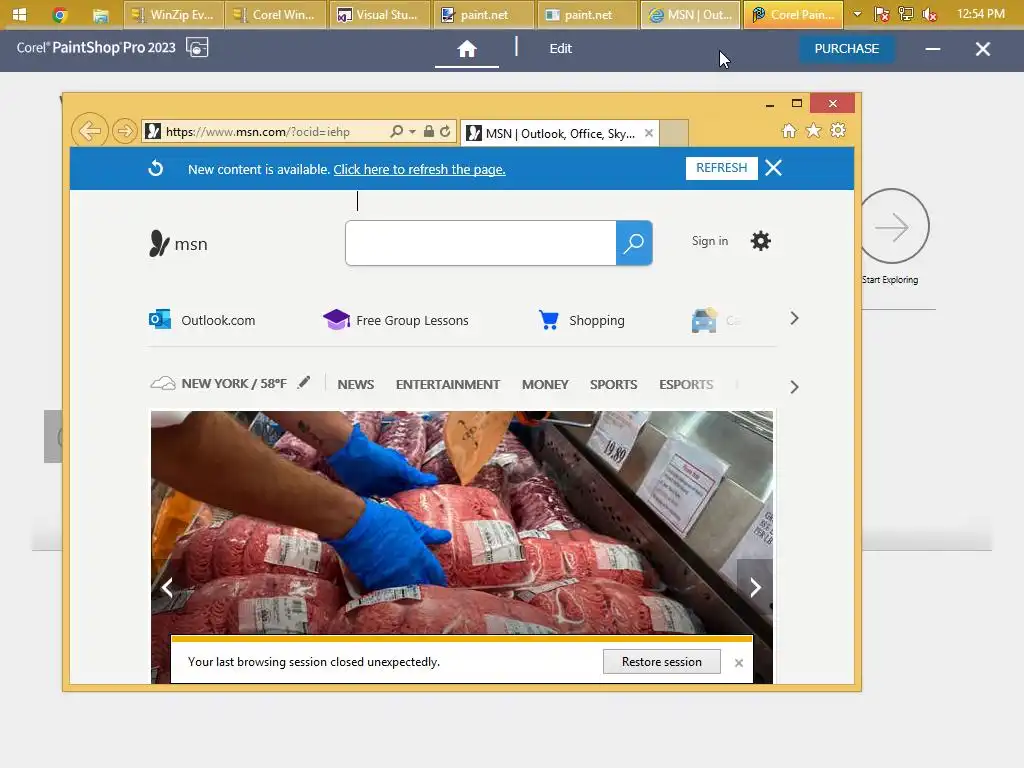Click the browser Back arrow button
The width and height of the screenshot is (1024, 768).
[89, 131]
